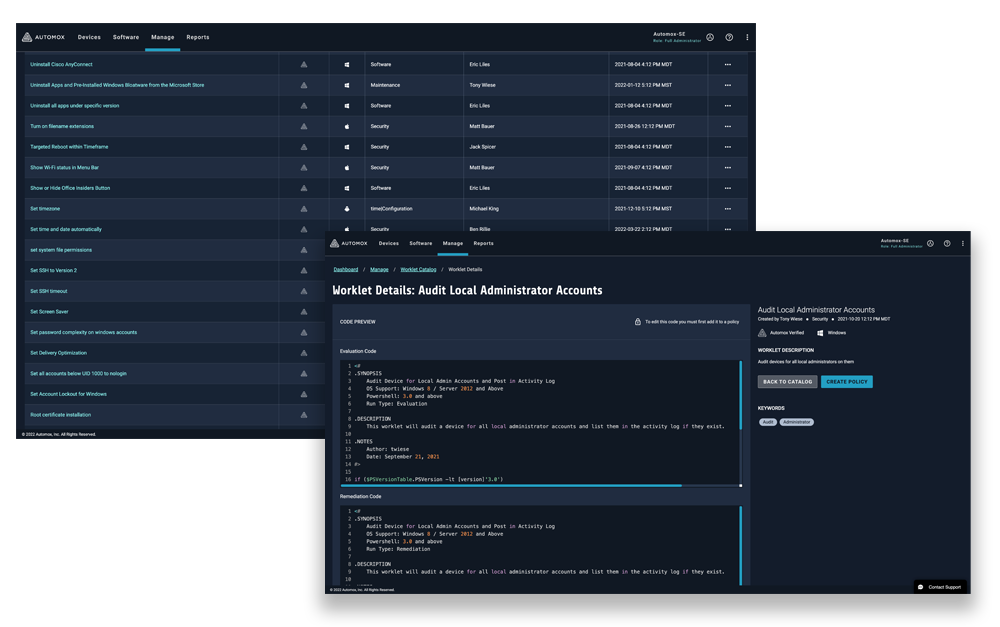The width and height of the screenshot is (1000, 627).
Task: Open the Set SSH timeout worklet
Action: (49, 291)
